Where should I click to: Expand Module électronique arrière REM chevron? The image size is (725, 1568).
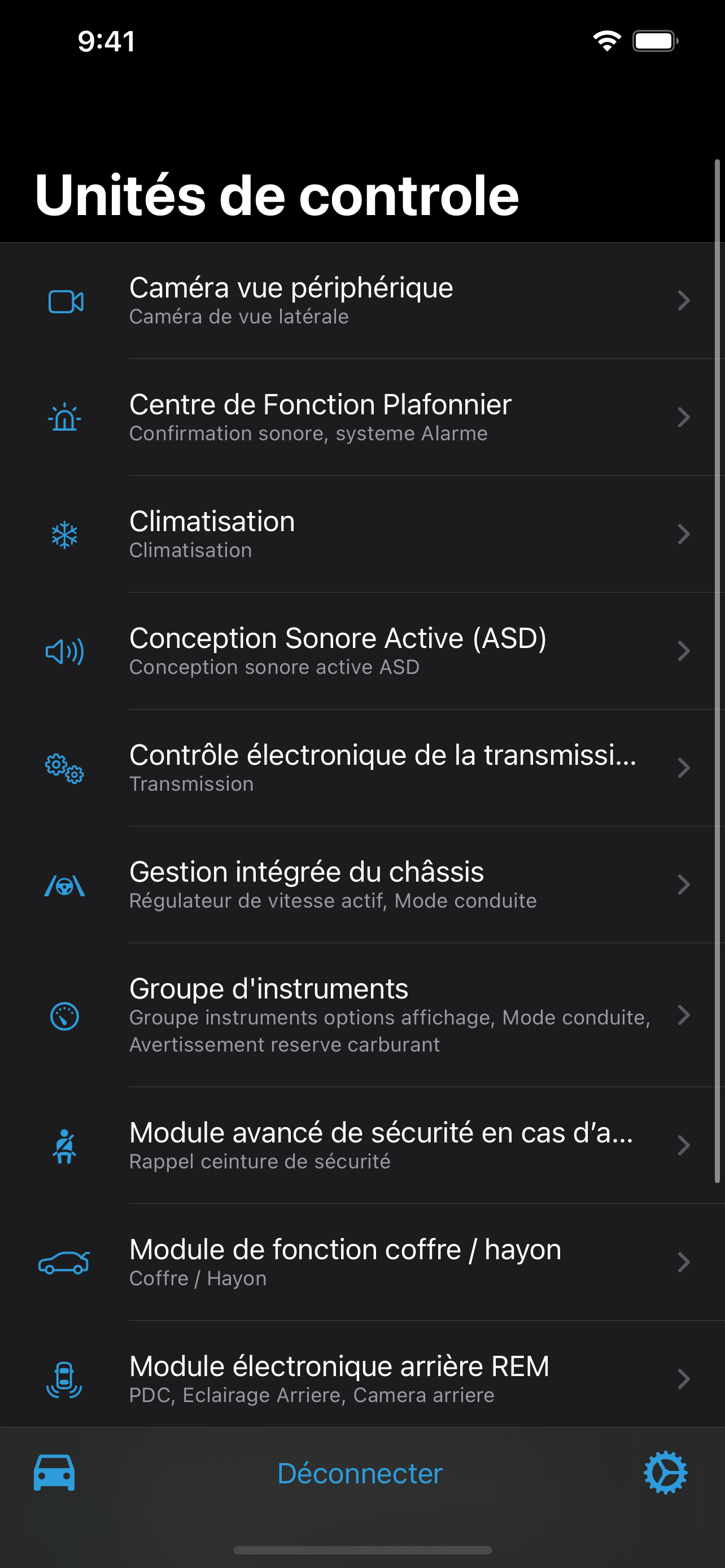(684, 1379)
